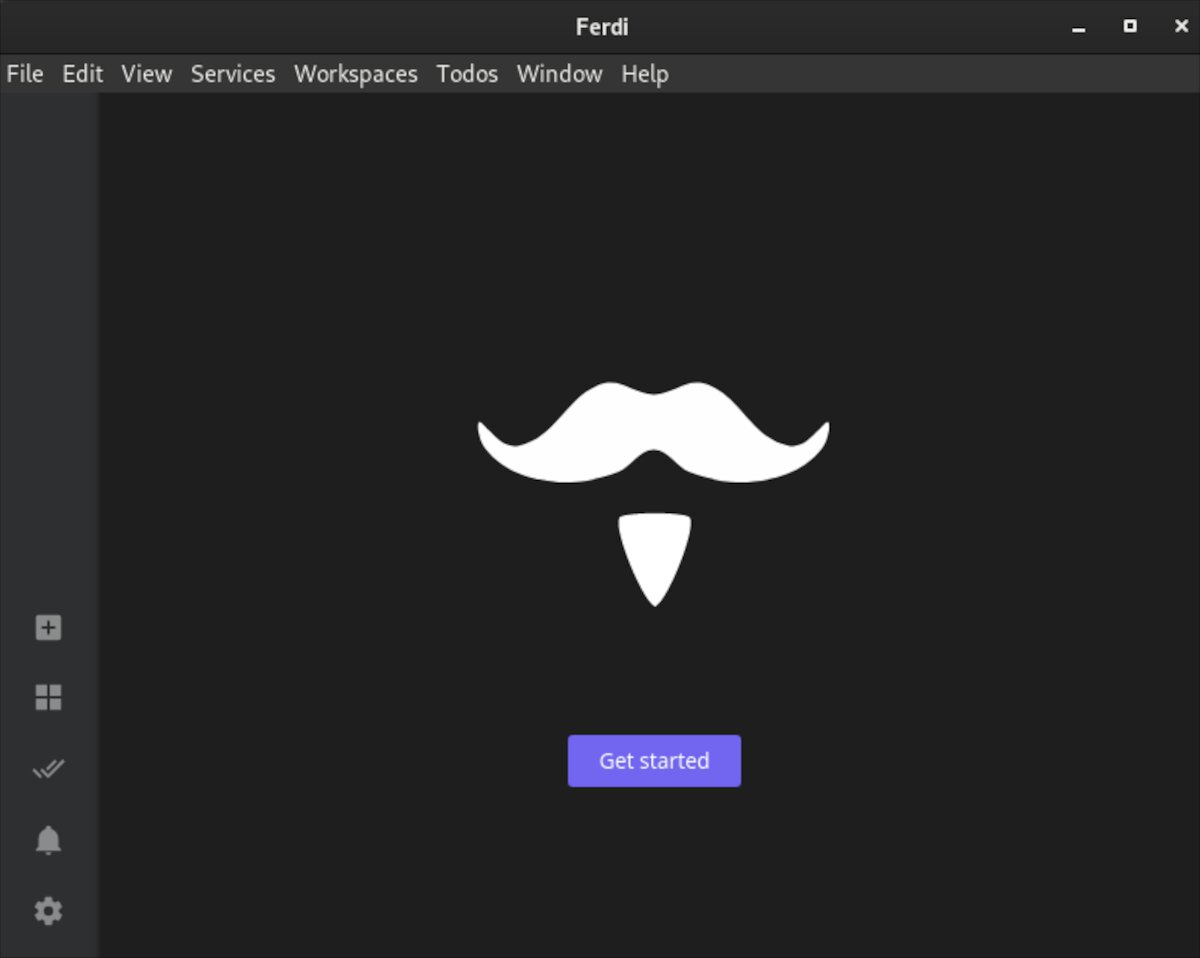Select the Todos menu item
Viewport: 1200px width, 958px height.
coord(467,74)
